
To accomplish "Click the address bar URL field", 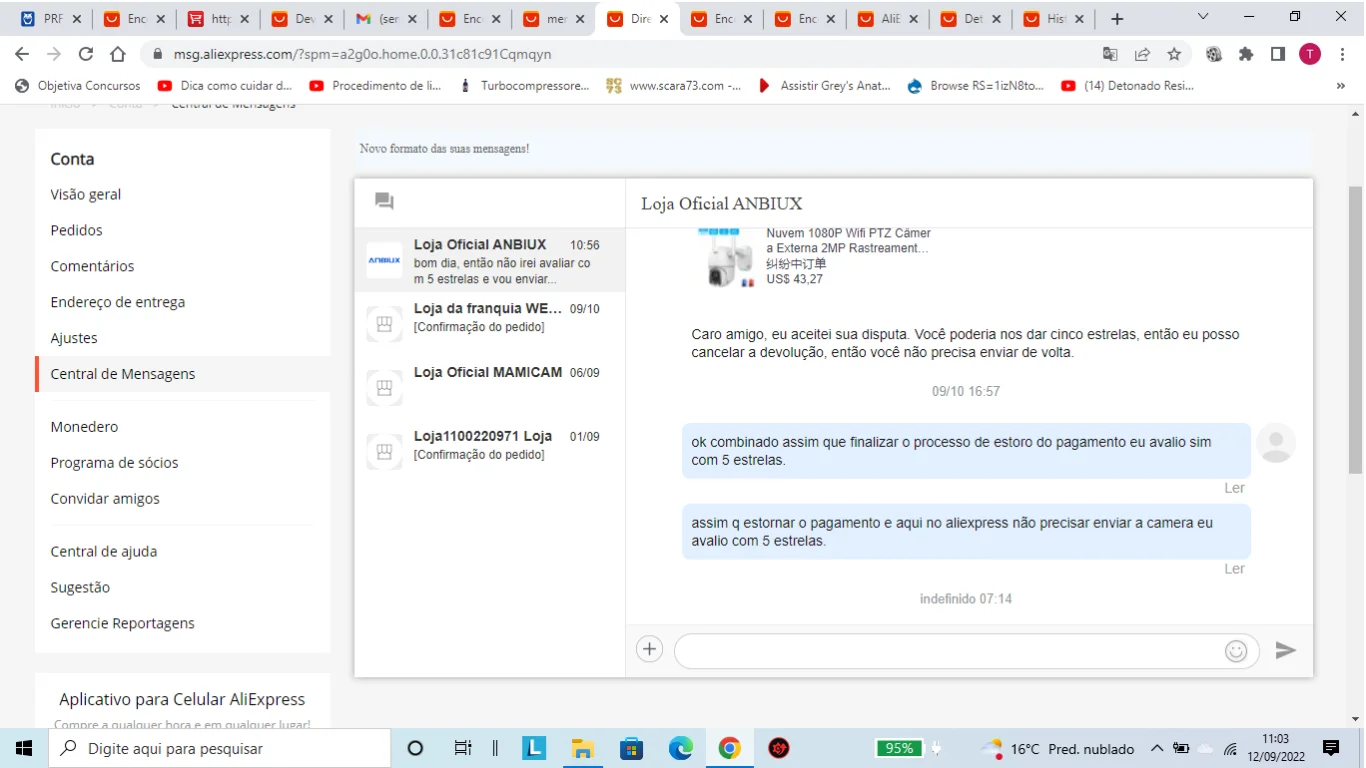I will (620, 54).
